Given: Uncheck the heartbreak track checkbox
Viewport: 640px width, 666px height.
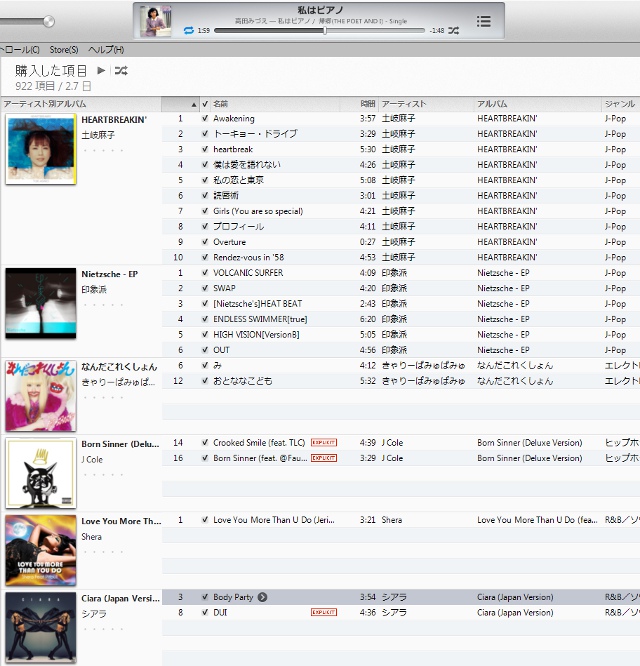Looking at the screenshot, I should (205, 149).
